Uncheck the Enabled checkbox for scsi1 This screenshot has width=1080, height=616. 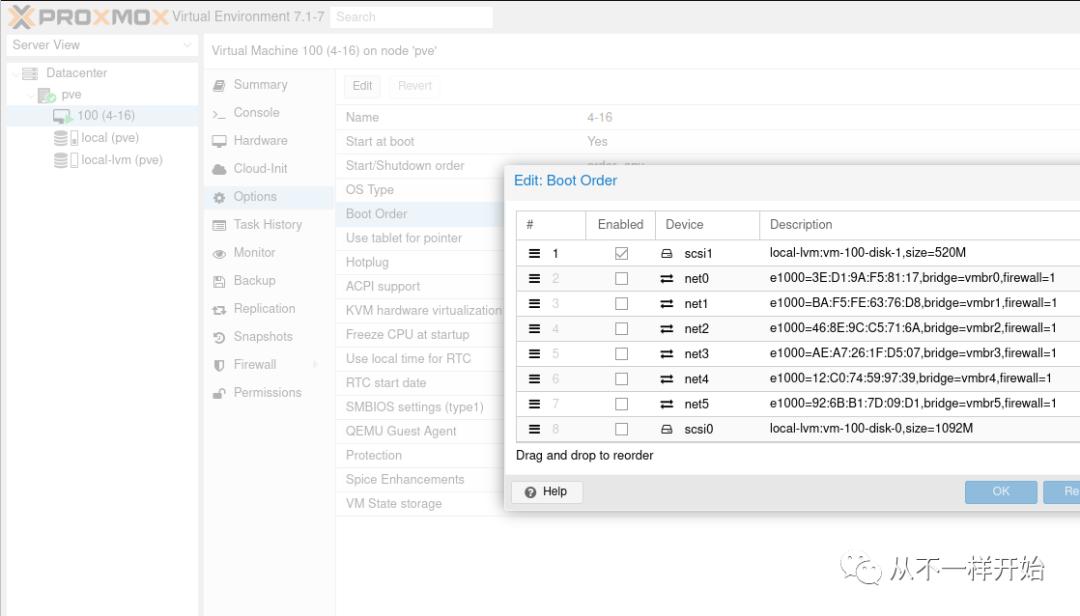621,254
